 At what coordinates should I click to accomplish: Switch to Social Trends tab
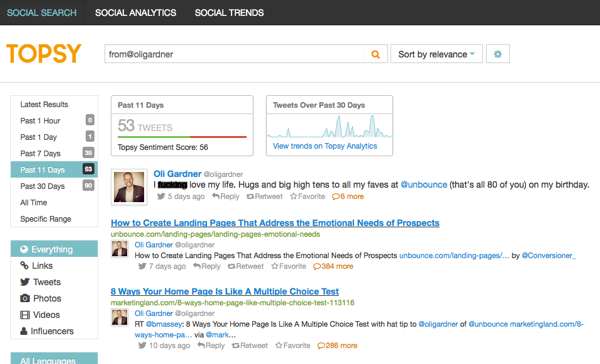coord(229,13)
